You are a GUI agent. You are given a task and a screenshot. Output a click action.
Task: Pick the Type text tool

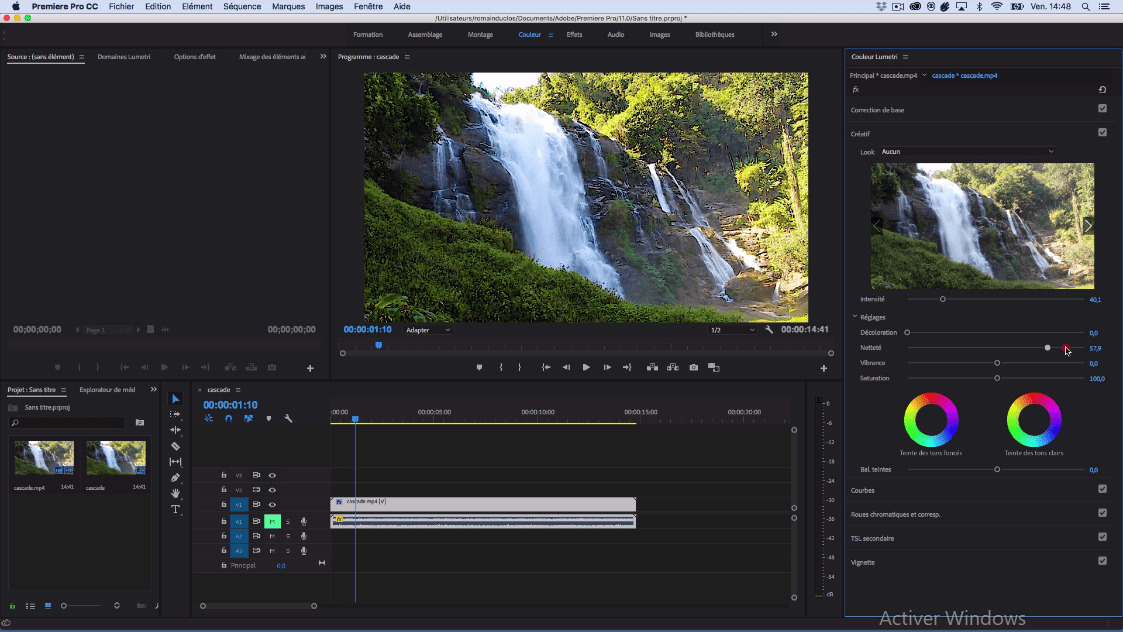tap(176, 509)
